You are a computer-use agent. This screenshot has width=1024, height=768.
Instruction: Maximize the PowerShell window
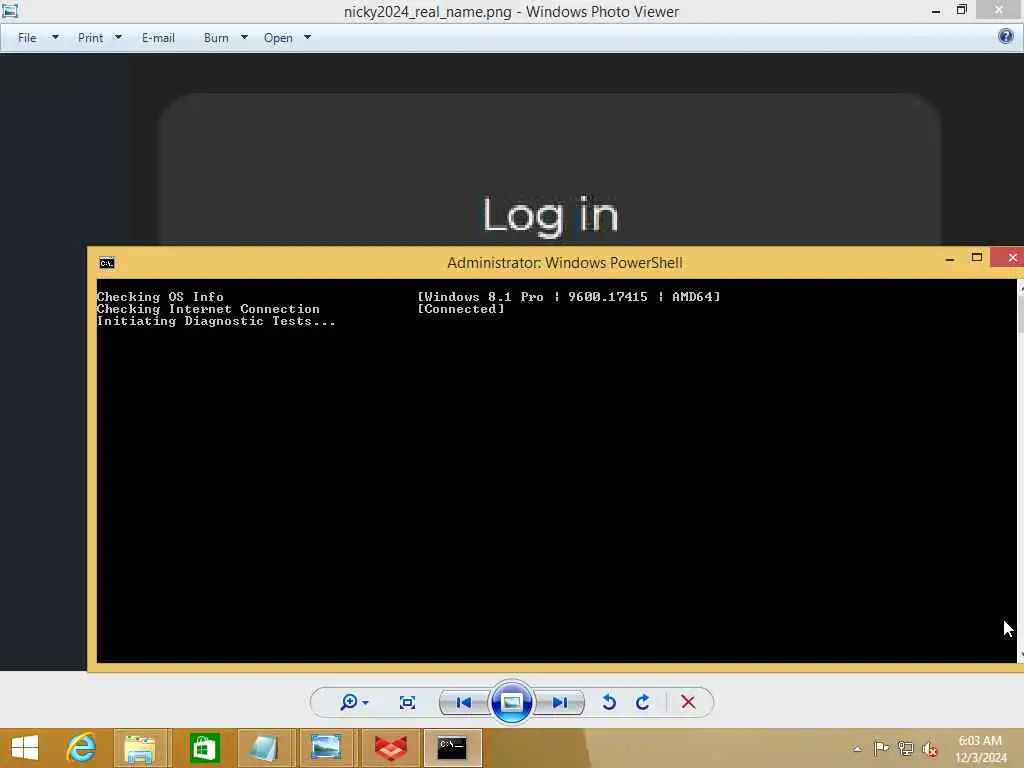click(977, 257)
